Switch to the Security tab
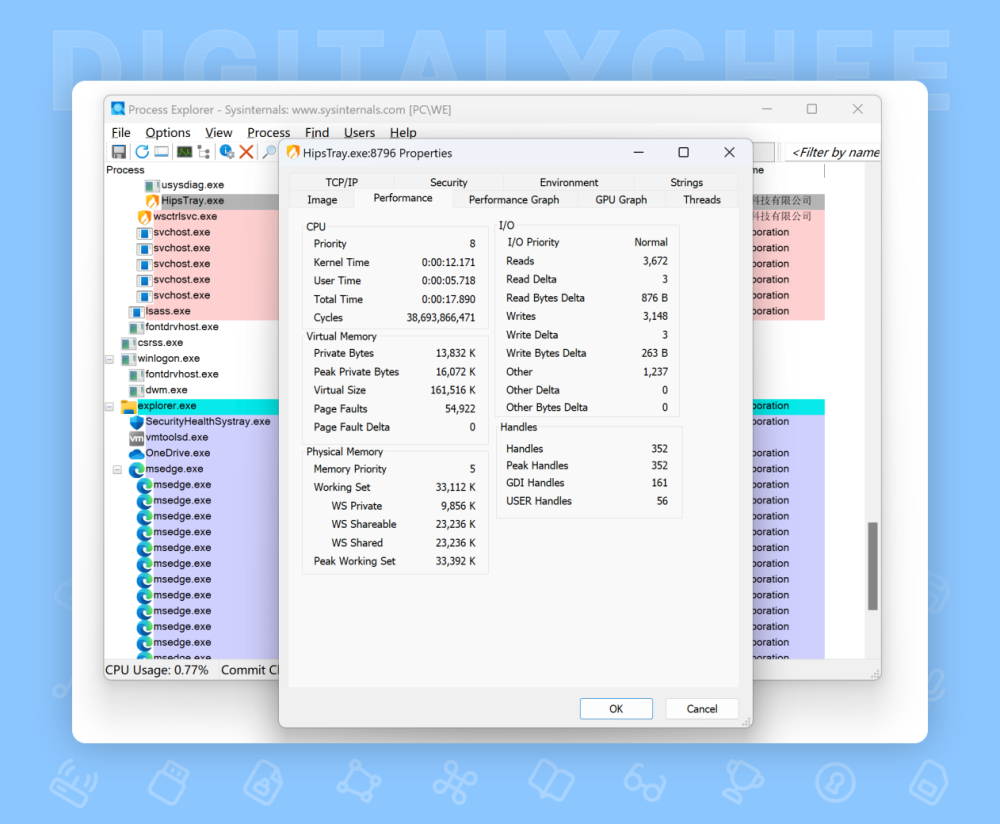Image resolution: width=1000 pixels, height=824 pixels. click(448, 182)
